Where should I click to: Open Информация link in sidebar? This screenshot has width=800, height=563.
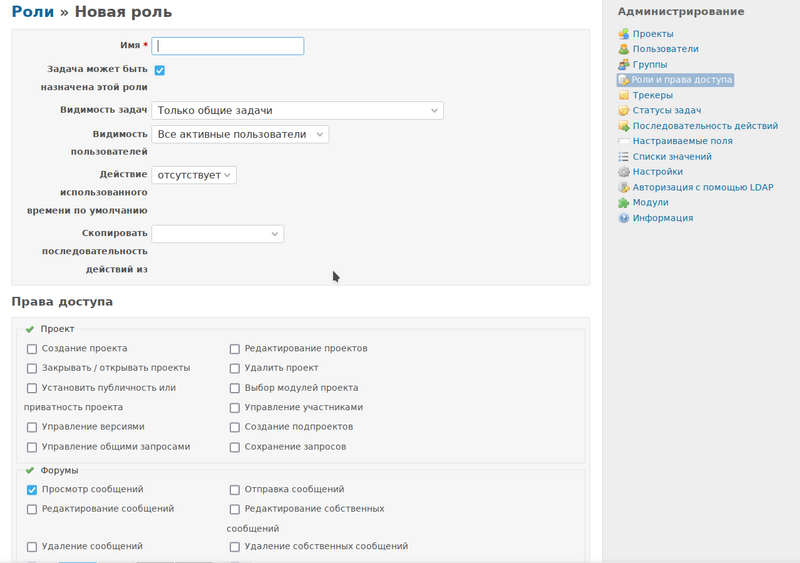pos(663,218)
